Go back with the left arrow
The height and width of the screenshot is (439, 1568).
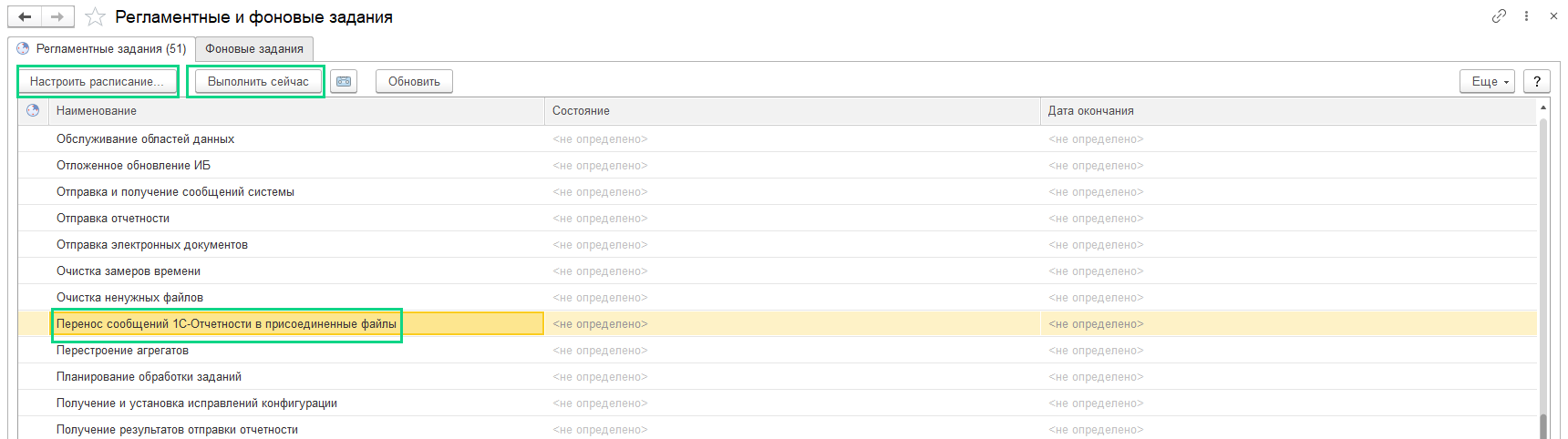25,16
